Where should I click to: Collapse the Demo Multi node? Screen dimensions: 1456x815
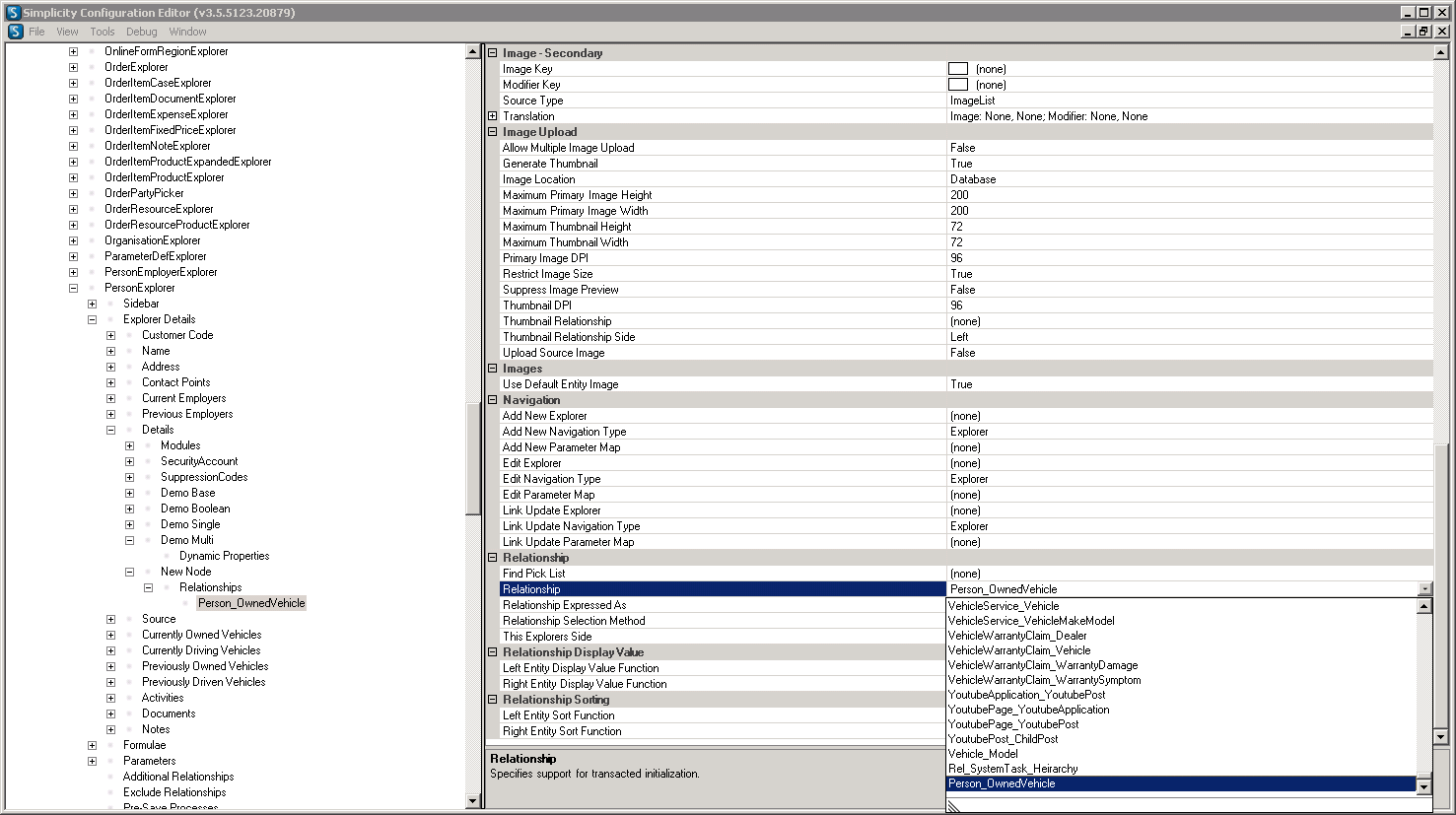[129, 540]
